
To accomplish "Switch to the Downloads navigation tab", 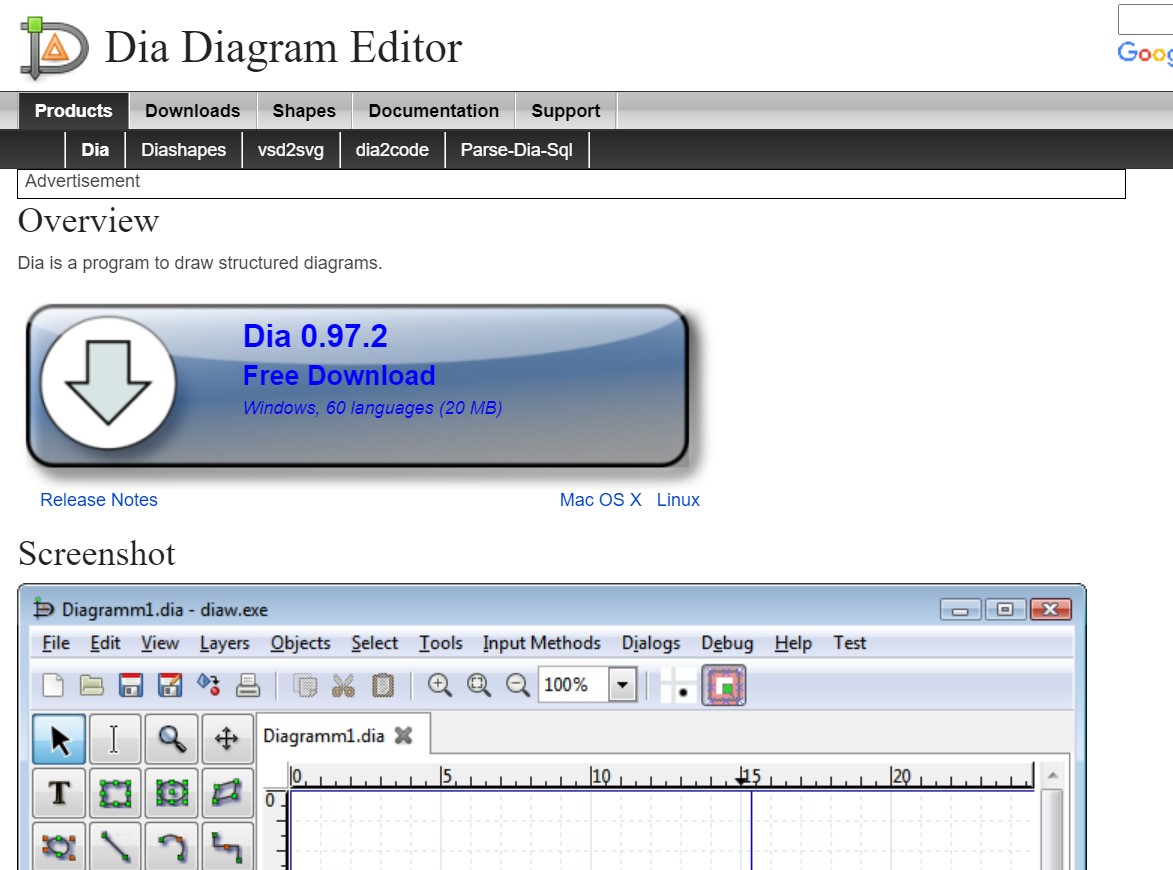I will [192, 111].
